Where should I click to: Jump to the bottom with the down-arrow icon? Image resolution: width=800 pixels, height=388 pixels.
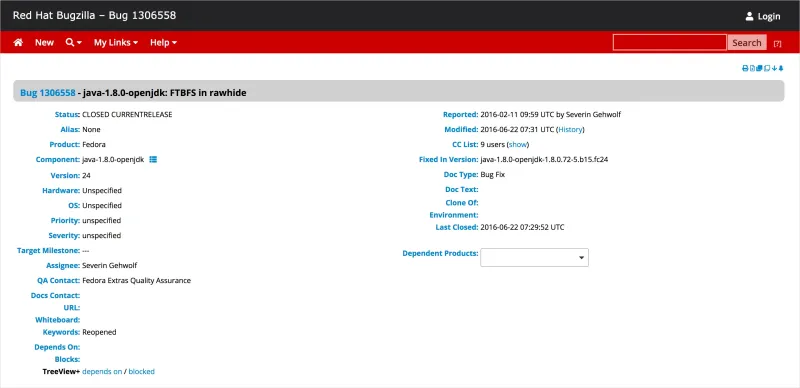tap(774, 68)
